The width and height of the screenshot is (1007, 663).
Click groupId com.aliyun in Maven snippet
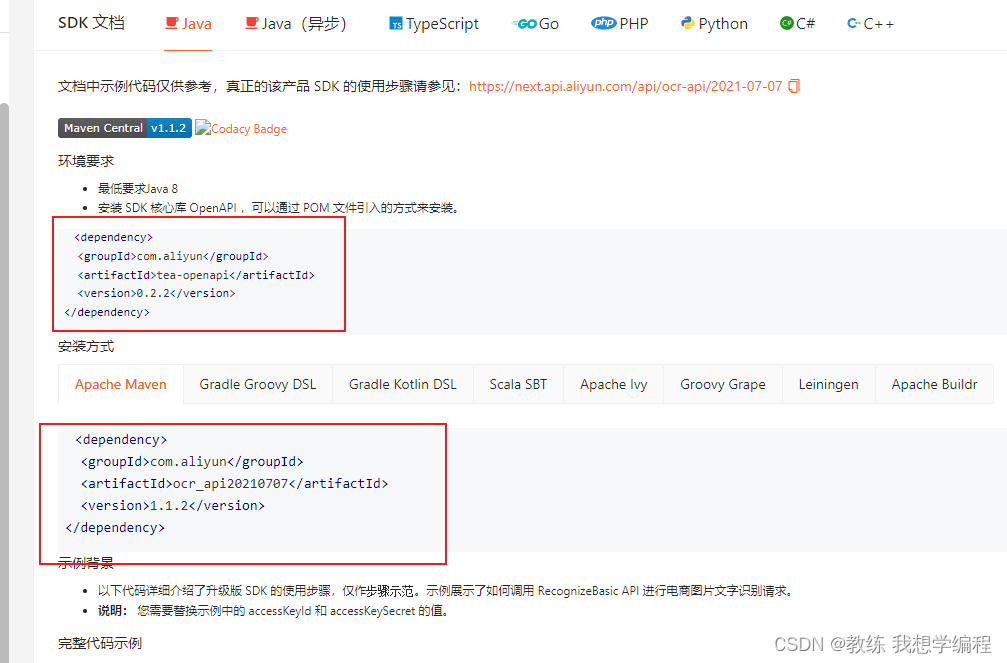click(192, 461)
